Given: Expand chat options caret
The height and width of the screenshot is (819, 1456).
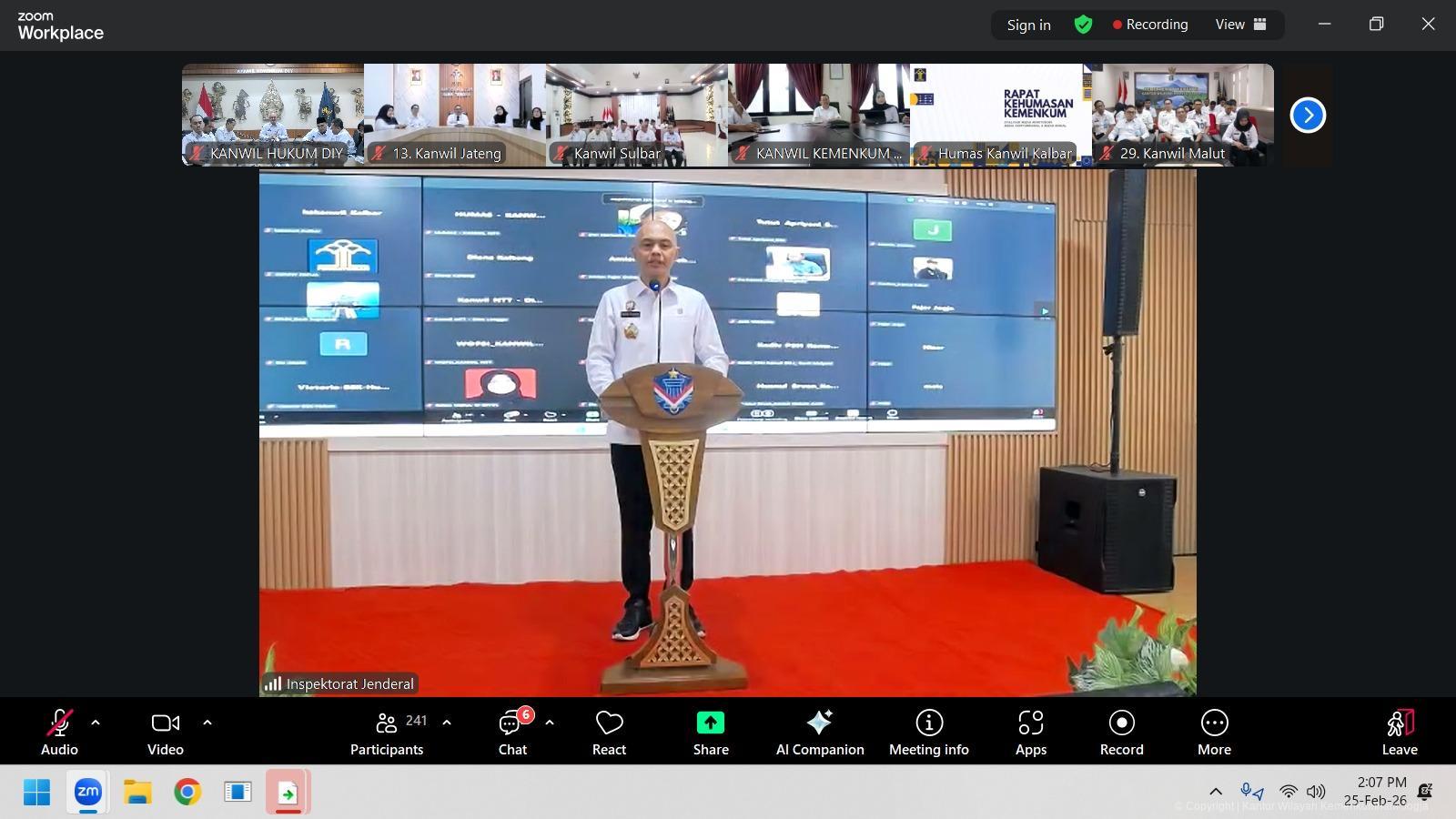Looking at the screenshot, I should click(550, 723).
